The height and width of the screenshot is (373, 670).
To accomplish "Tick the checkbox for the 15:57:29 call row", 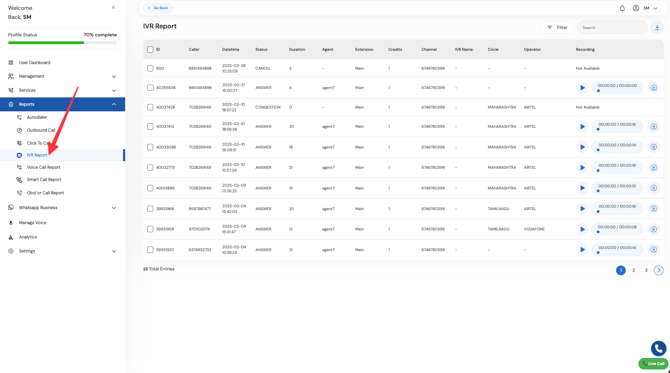I will [150, 167].
